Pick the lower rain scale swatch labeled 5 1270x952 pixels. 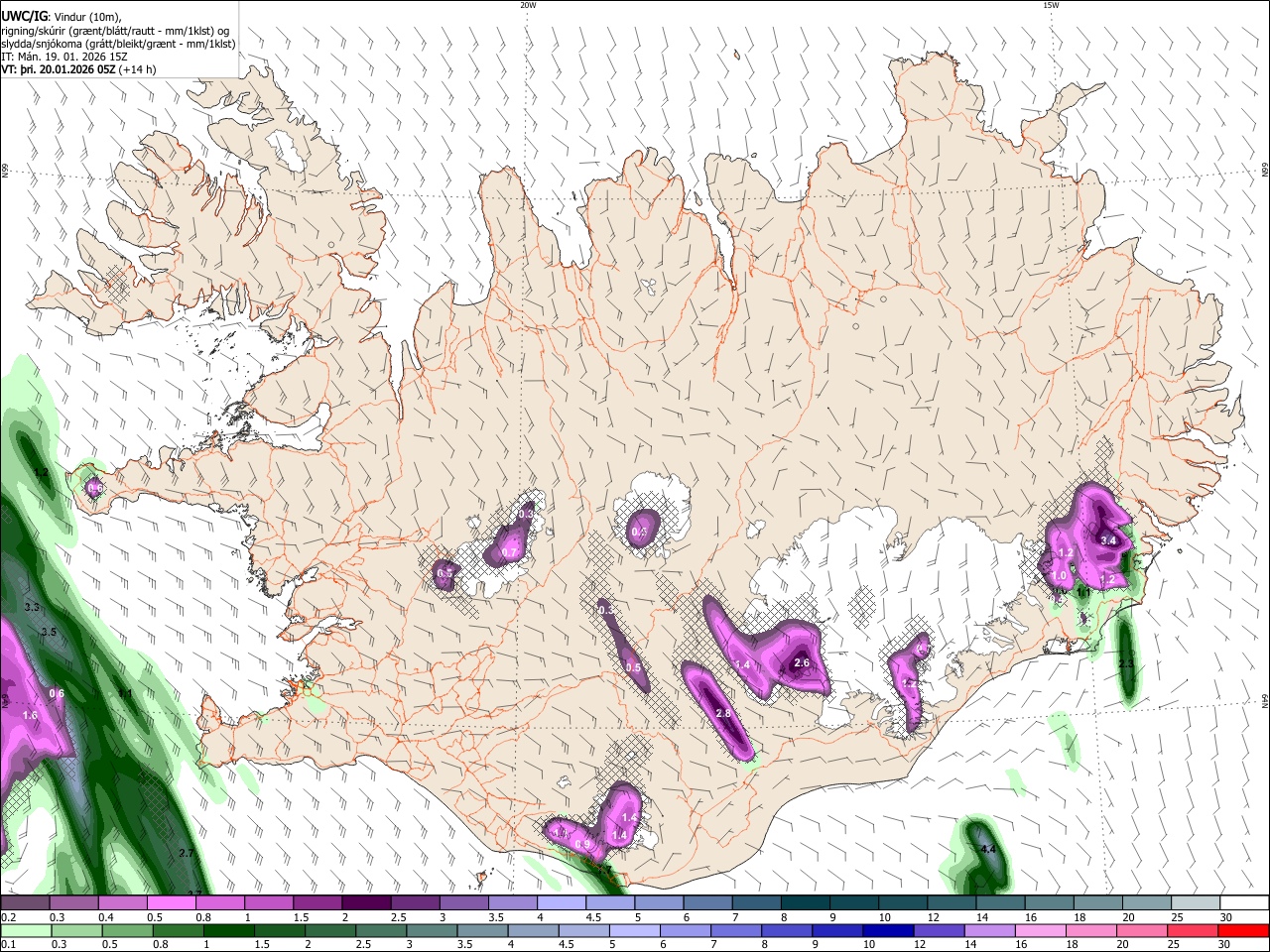click(635, 930)
